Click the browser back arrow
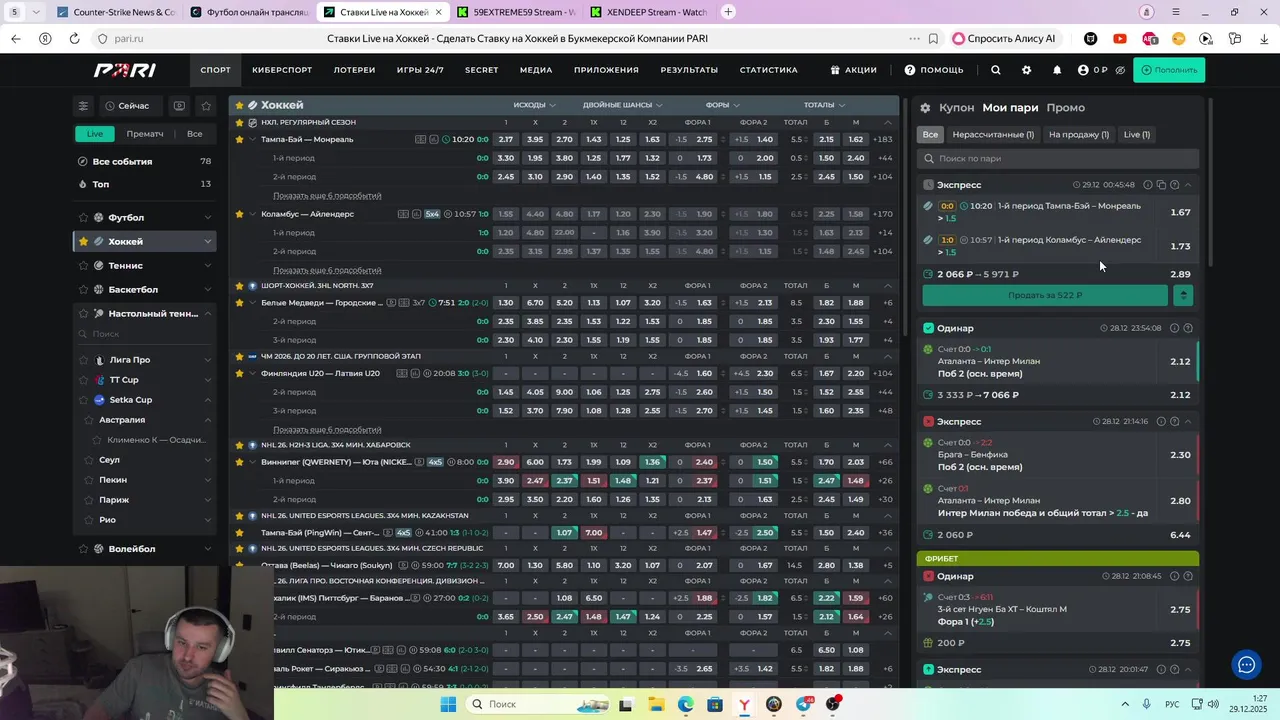This screenshot has width=1280, height=720. tap(15, 39)
